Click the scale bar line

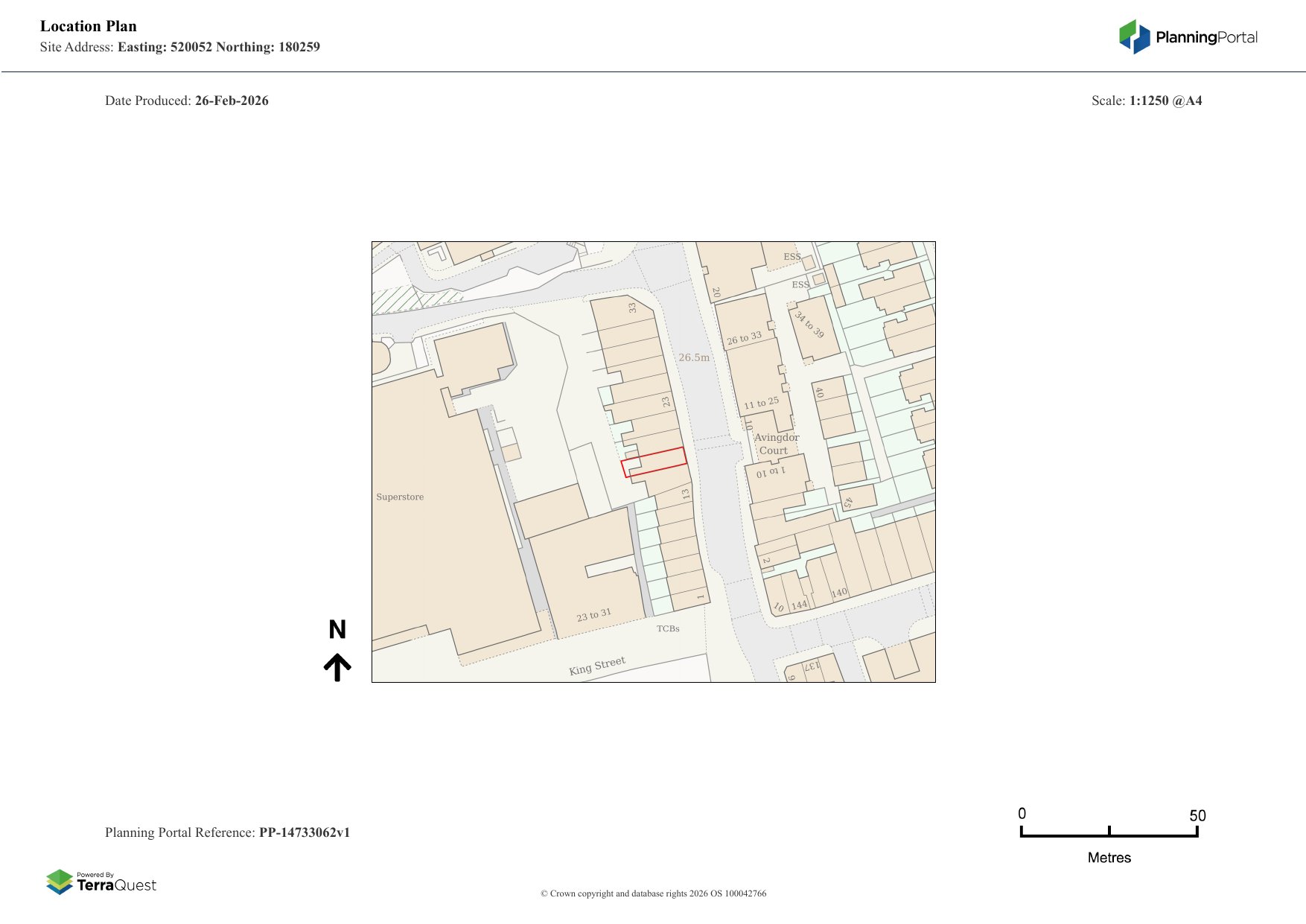[x=1109, y=835]
